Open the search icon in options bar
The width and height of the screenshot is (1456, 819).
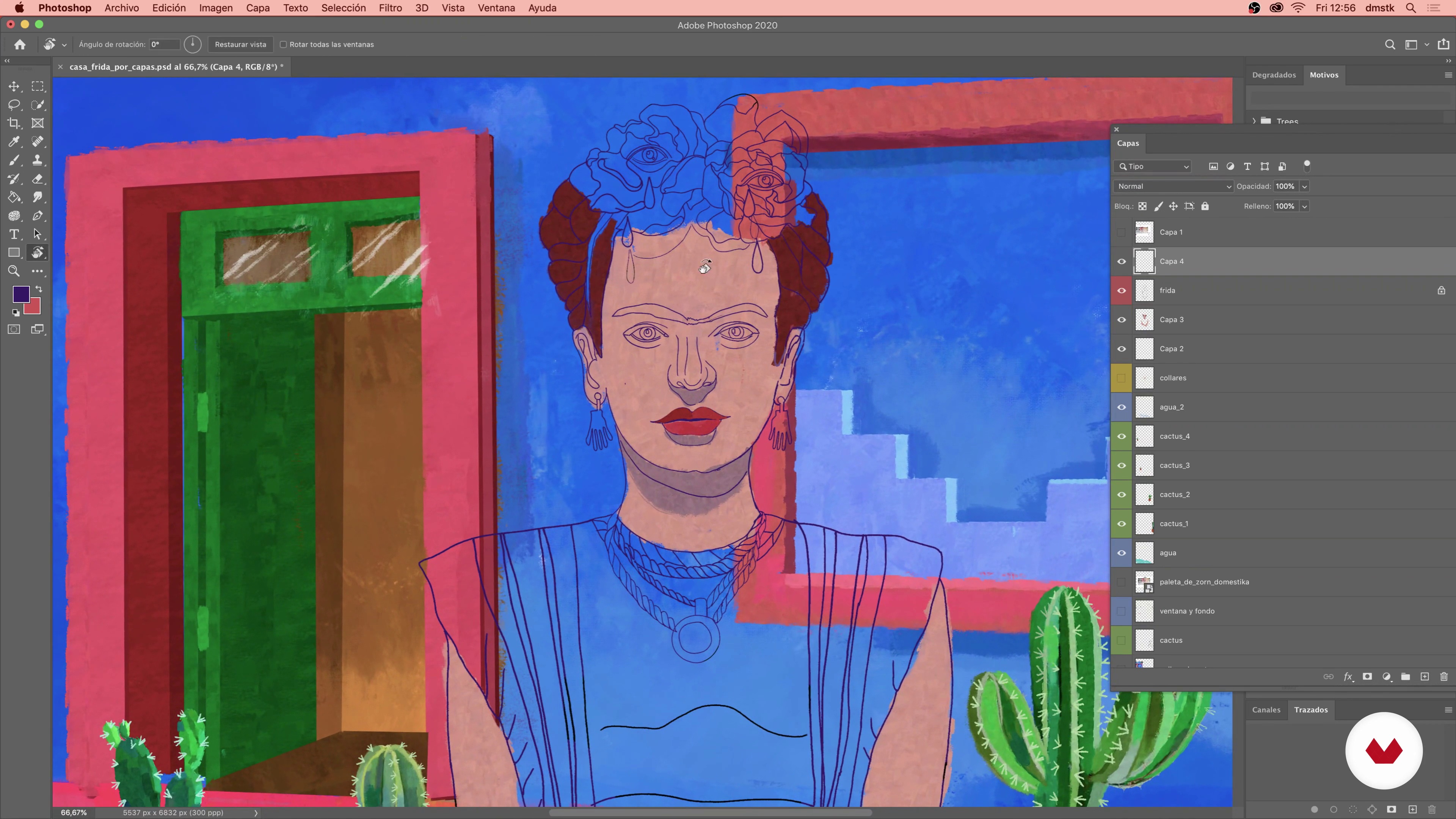(1390, 45)
